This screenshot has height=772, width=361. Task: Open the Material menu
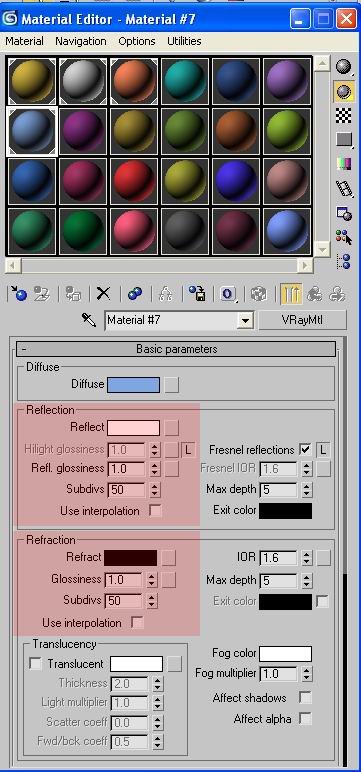tap(24, 41)
